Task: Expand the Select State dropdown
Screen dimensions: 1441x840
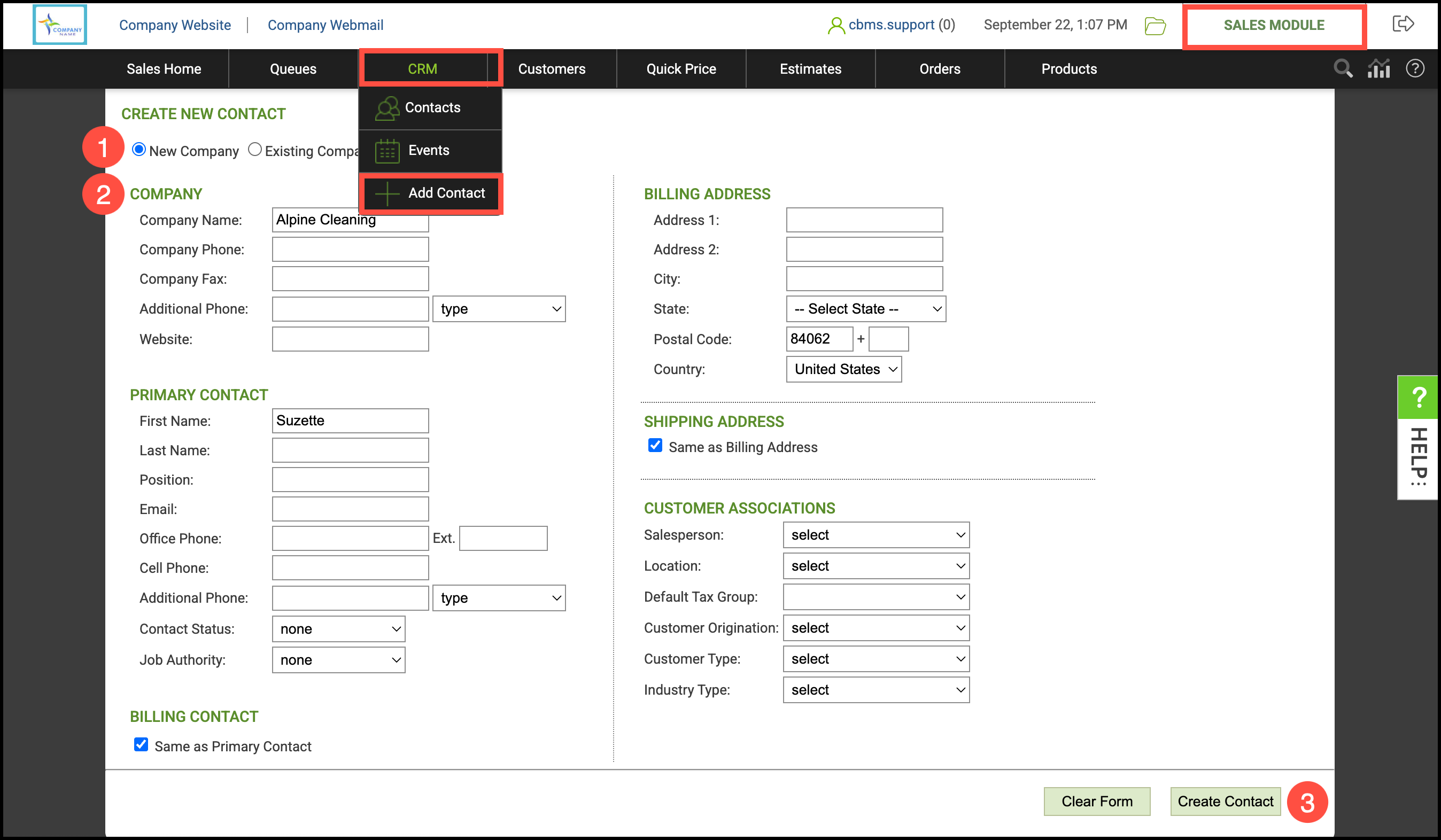Action: (865, 309)
